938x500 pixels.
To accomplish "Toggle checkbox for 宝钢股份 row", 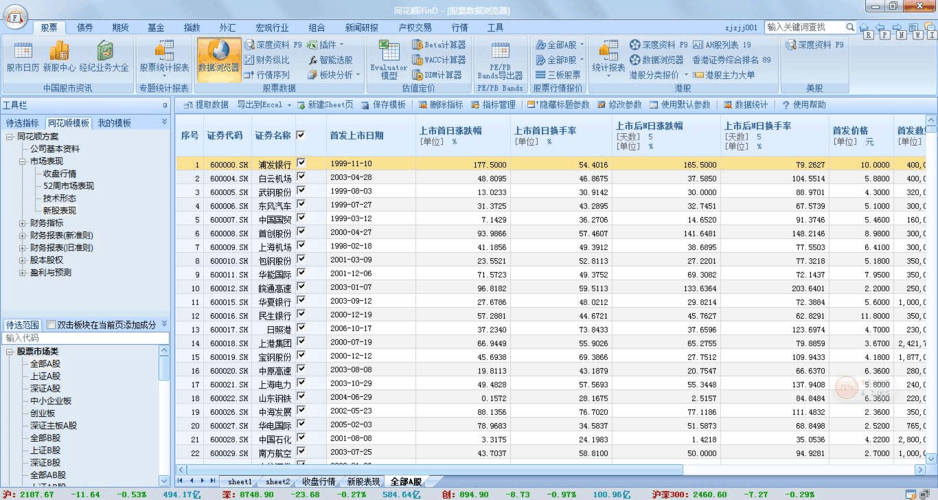I will [x=301, y=355].
